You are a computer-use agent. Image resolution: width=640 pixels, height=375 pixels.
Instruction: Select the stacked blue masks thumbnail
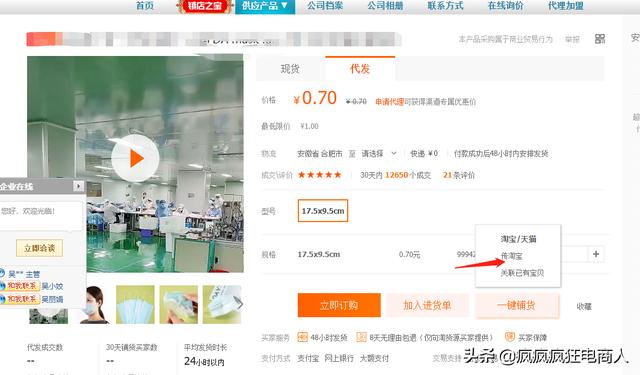(x=135, y=304)
